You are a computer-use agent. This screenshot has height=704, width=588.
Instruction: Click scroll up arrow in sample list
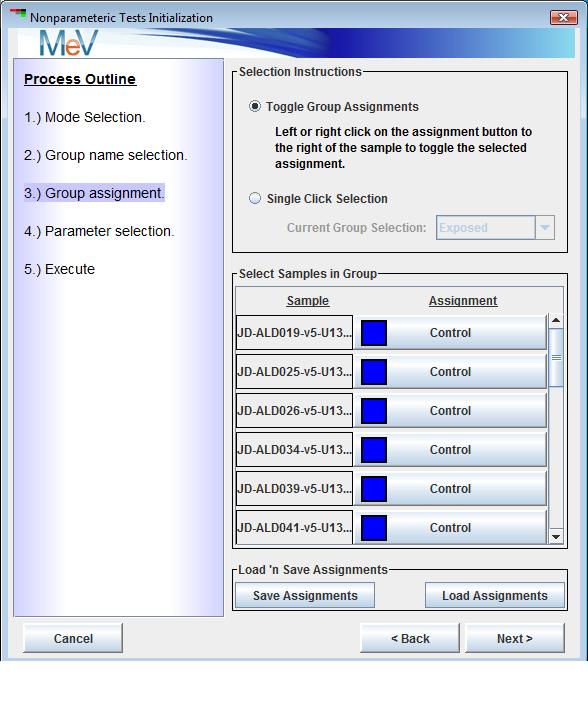pyautogui.click(x=556, y=321)
